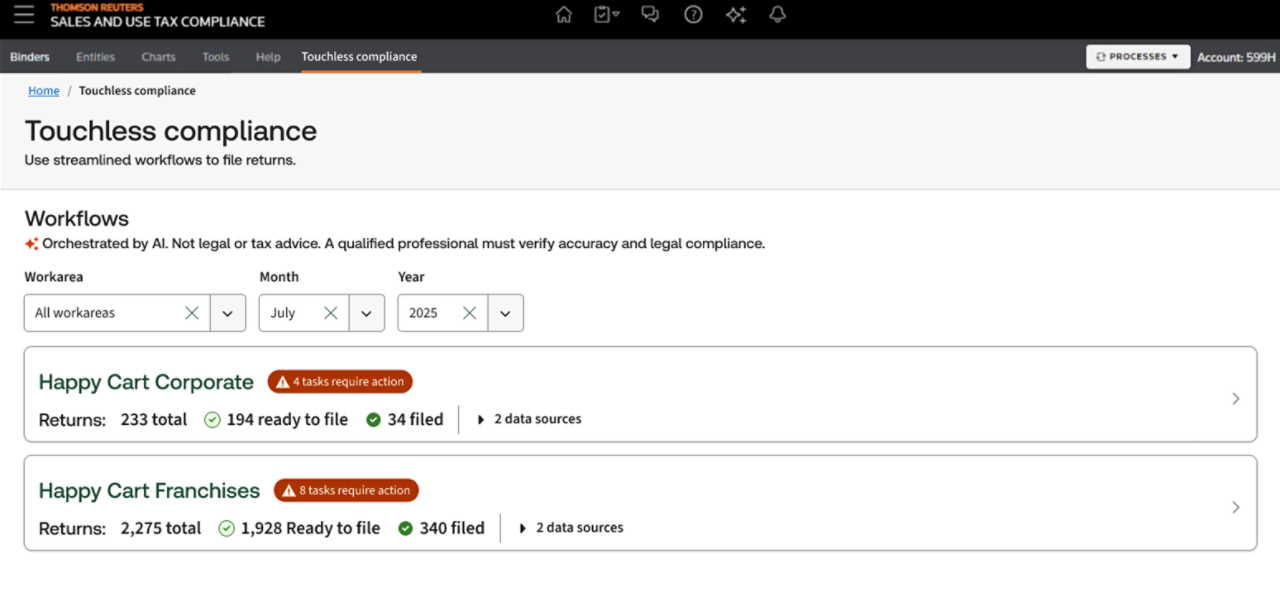
Task: Clear the 2025 year filter
Action: [469, 313]
